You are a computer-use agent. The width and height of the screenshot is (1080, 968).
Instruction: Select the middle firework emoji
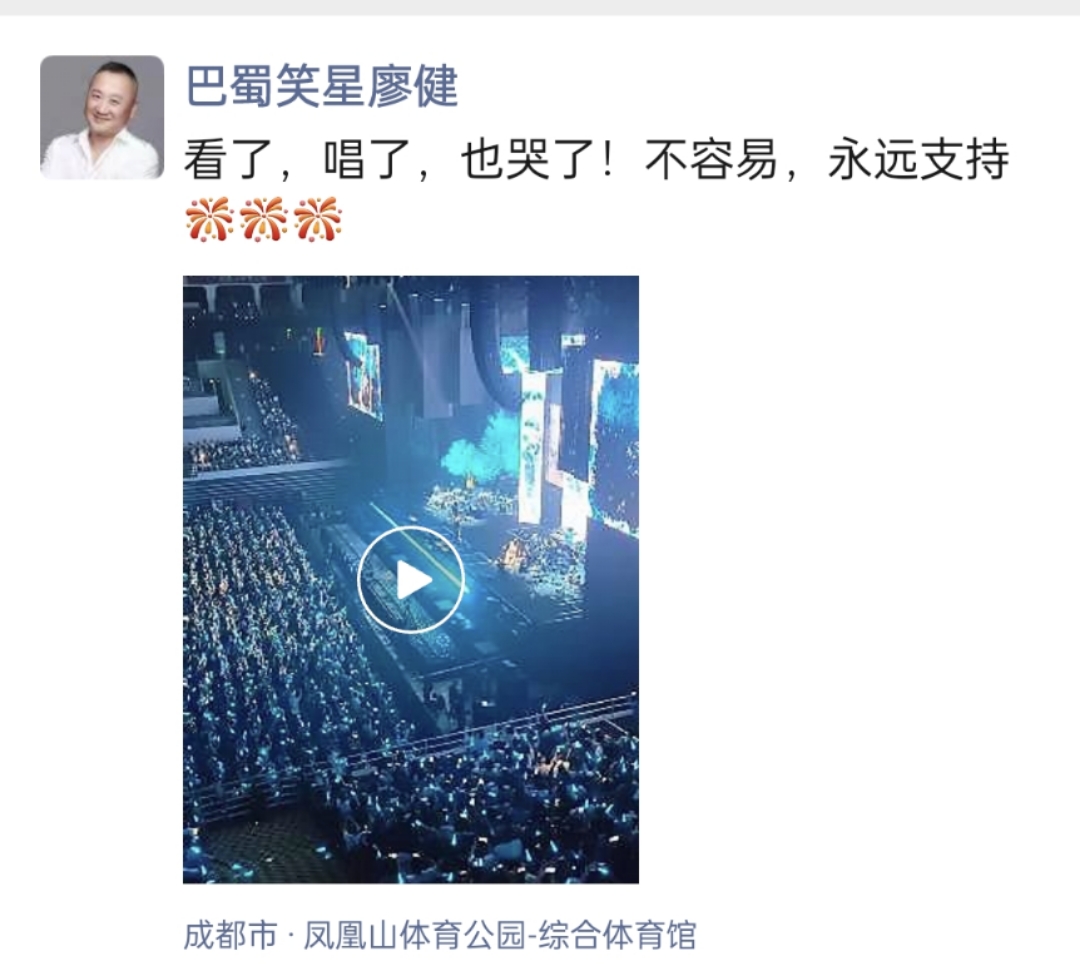(x=264, y=219)
